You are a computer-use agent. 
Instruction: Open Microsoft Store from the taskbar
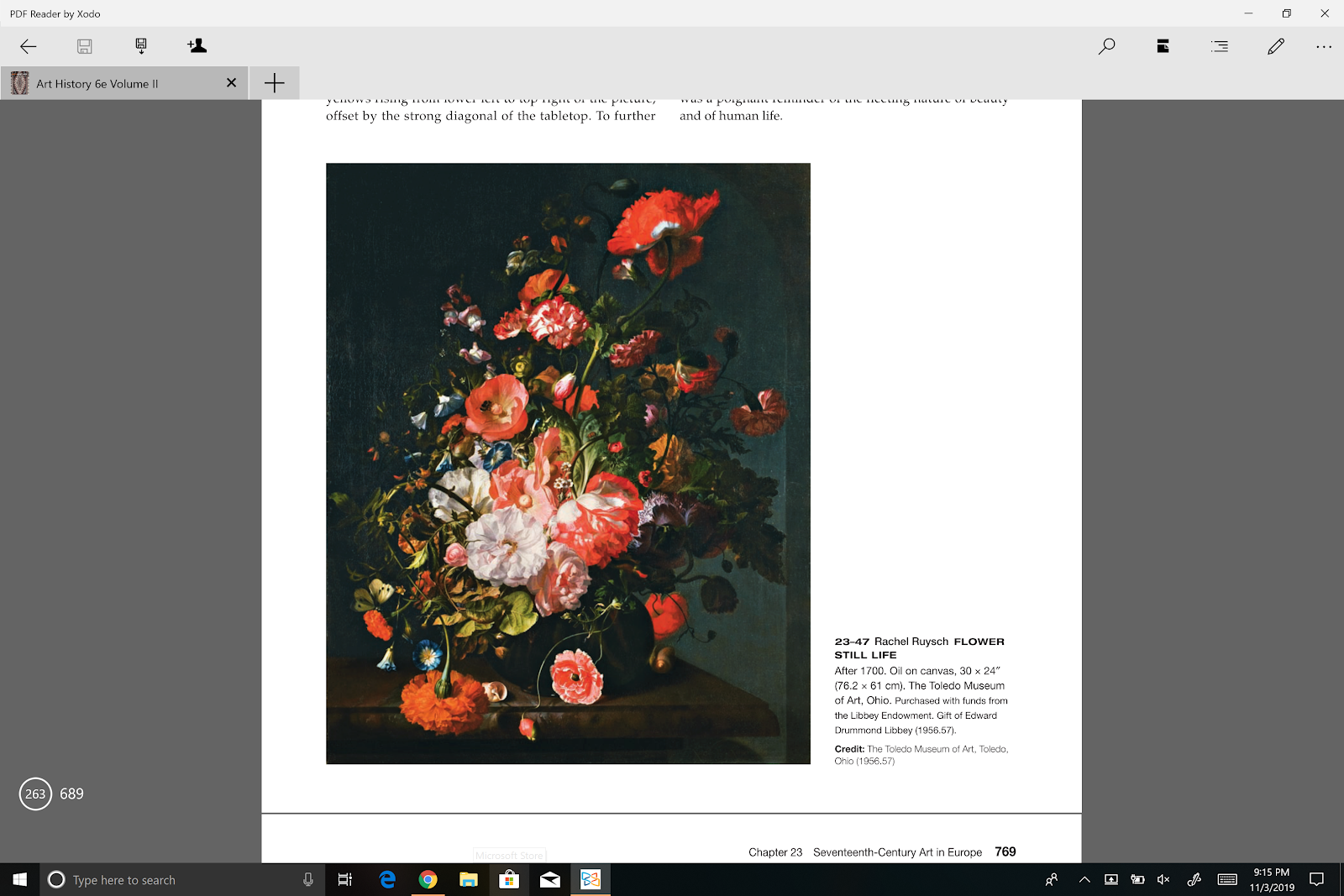click(509, 879)
